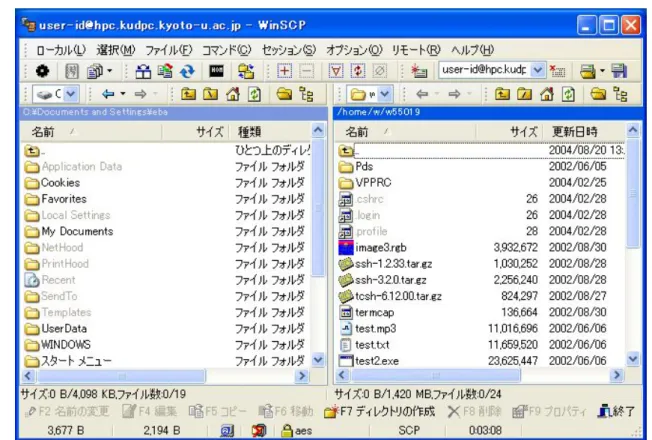Open the Saved Sessions folder icon
Viewport: 652px width, 440px height.
click(x=588, y=71)
